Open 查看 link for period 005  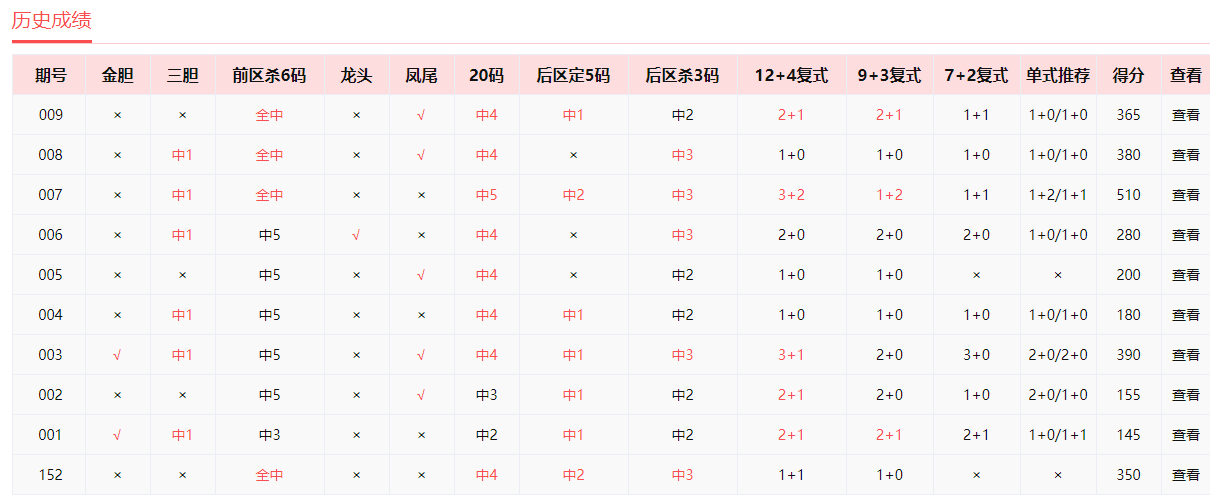click(x=1185, y=275)
